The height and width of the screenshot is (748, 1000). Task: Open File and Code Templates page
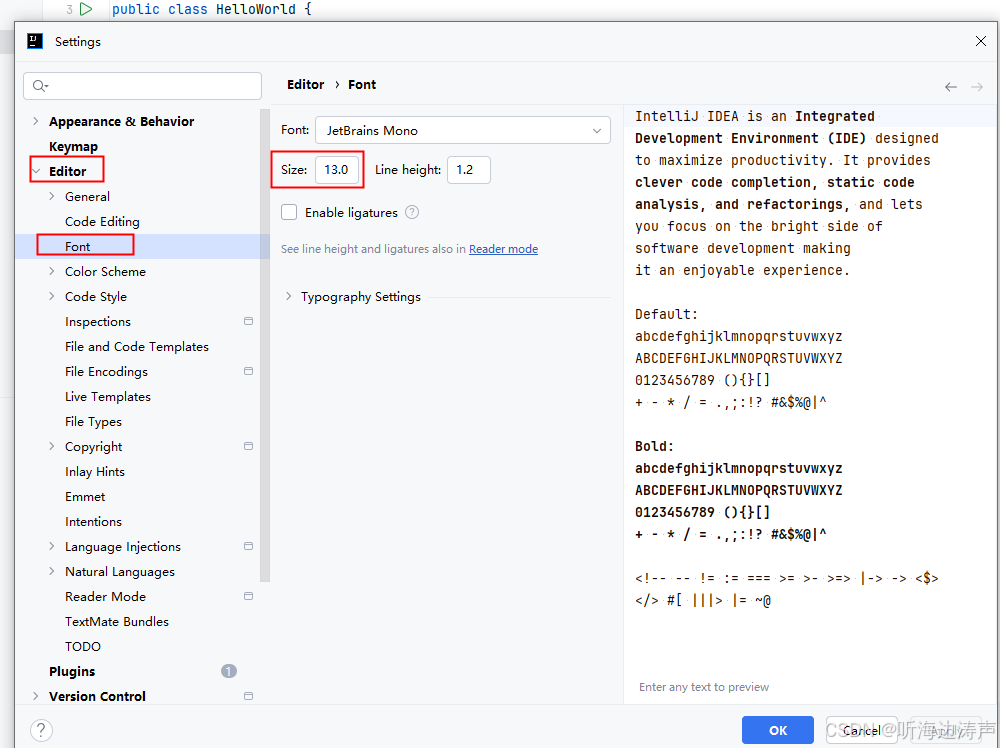click(136, 346)
